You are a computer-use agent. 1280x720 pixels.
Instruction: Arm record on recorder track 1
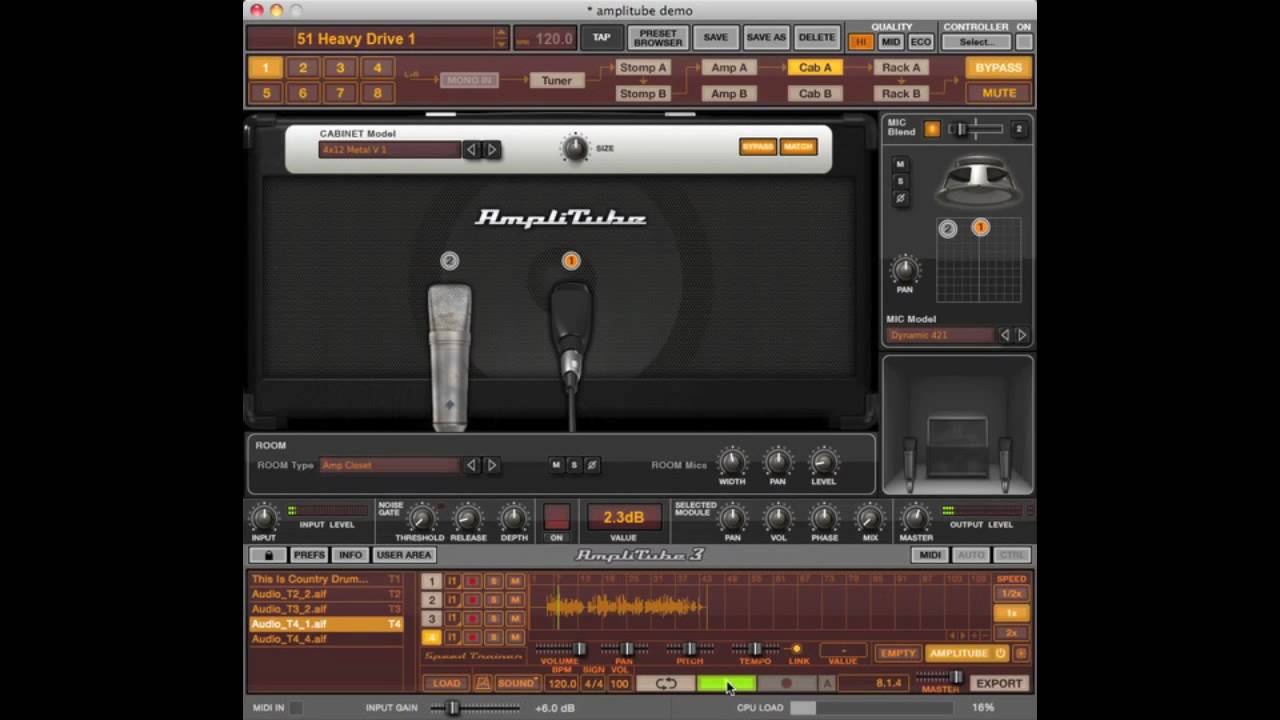(x=472, y=581)
